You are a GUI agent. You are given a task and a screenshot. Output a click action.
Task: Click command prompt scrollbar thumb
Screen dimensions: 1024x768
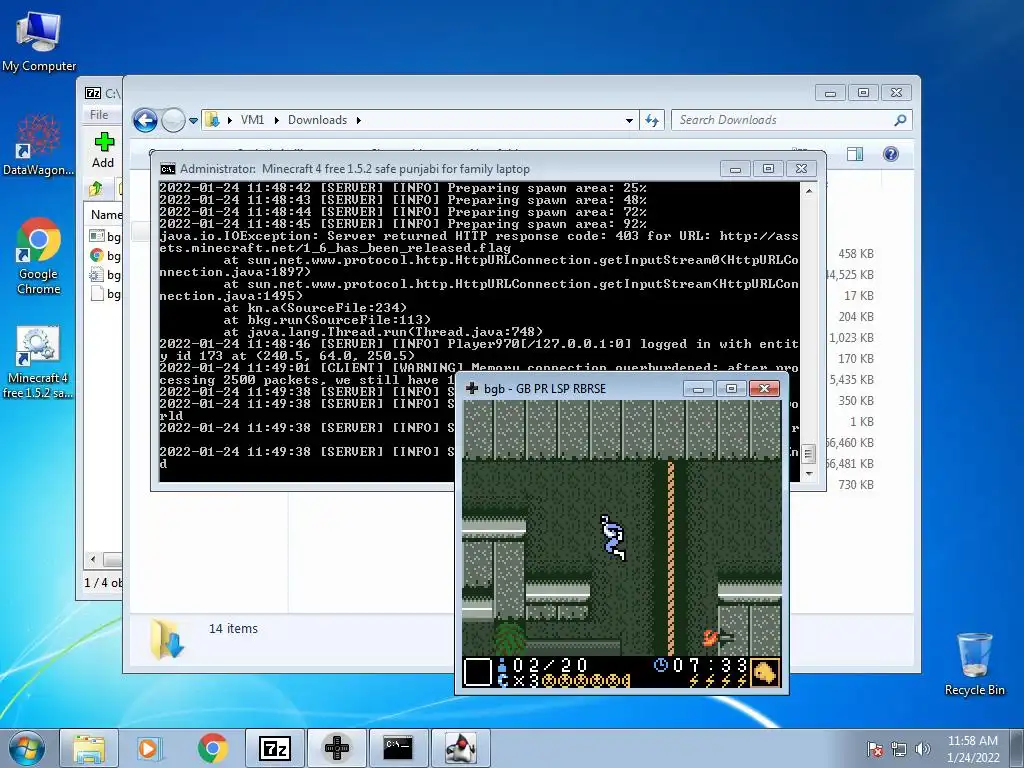[808, 453]
